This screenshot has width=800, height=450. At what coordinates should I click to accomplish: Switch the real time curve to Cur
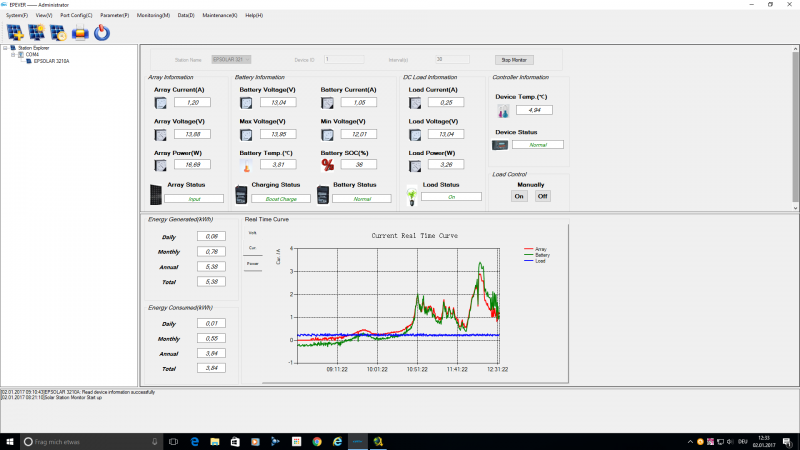(x=253, y=248)
